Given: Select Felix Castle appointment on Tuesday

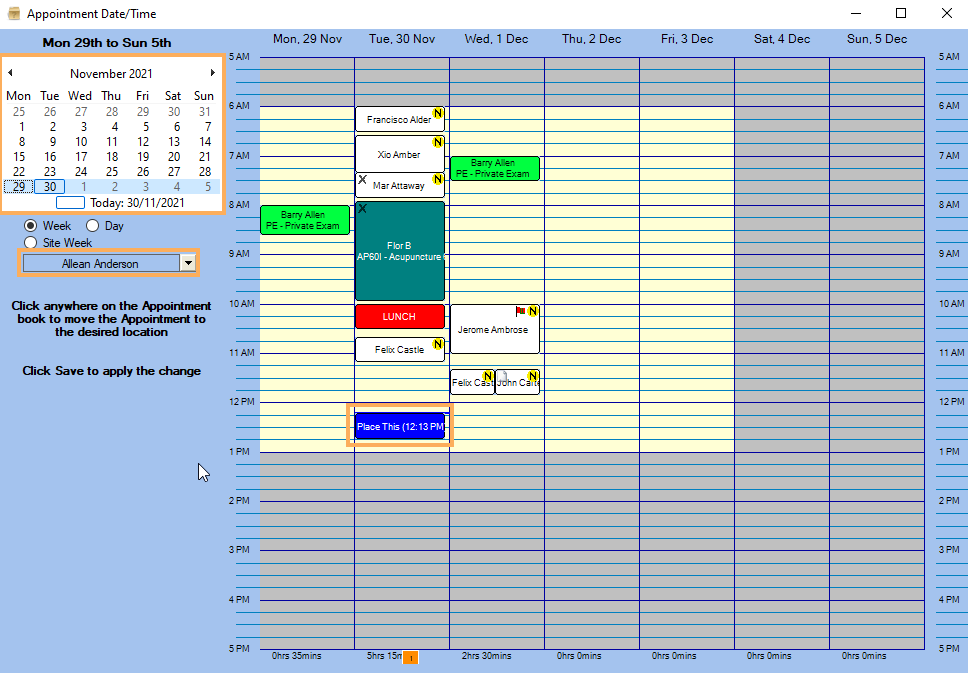Looking at the screenshot, I should pos(399,349).
